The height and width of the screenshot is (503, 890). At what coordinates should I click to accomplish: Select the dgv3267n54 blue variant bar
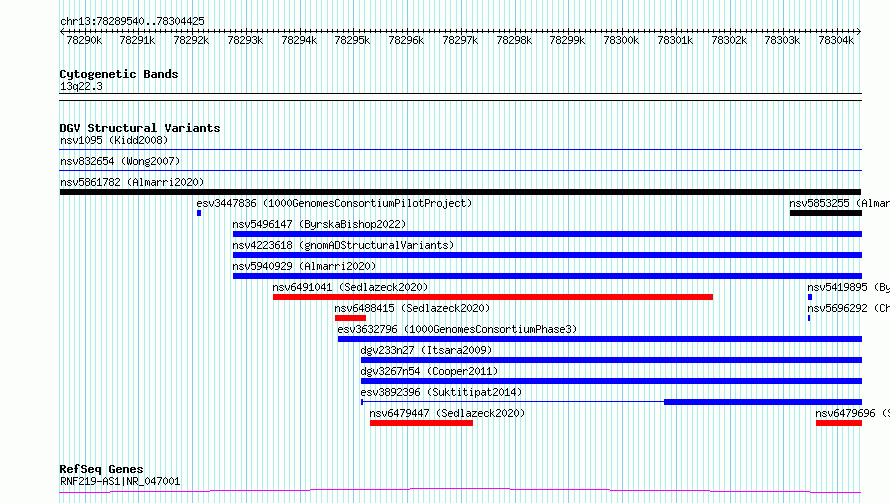(x=611, y=381)
